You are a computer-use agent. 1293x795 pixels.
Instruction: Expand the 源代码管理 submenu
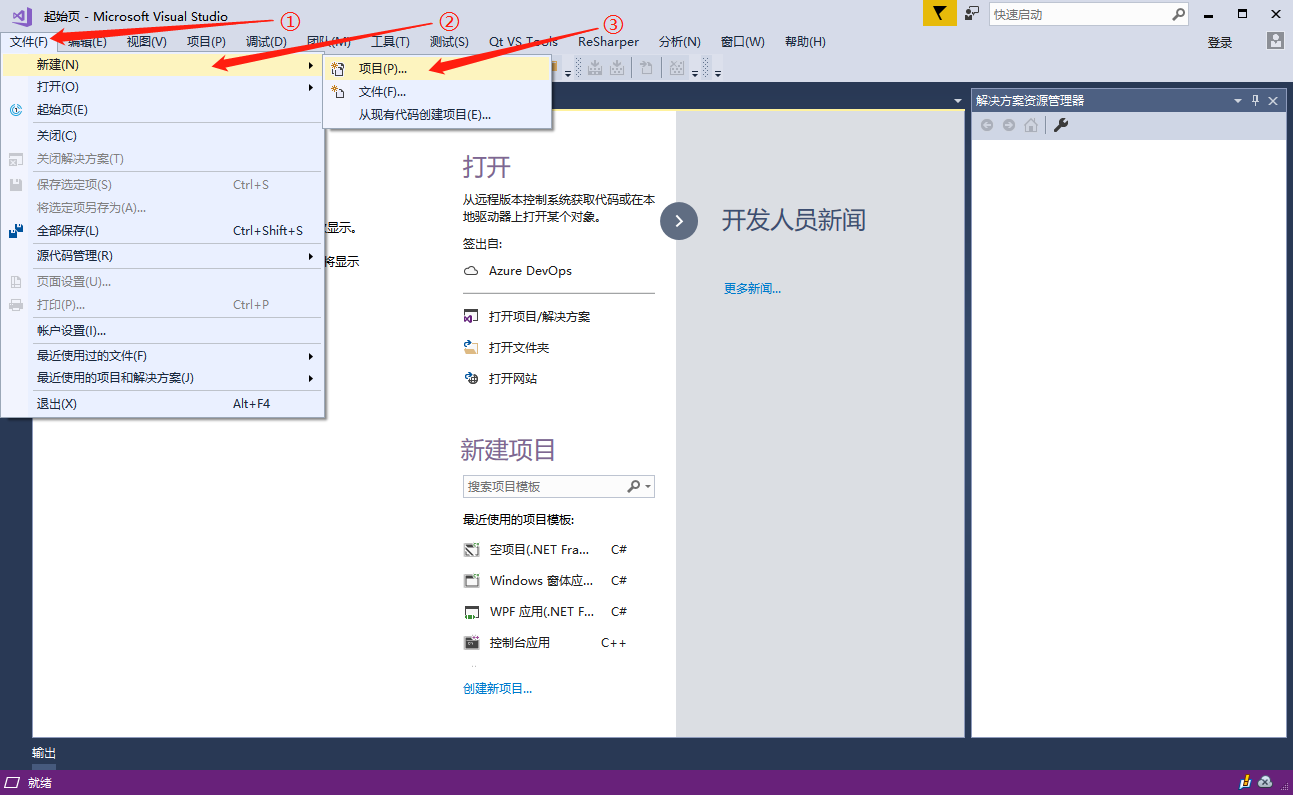pyautogui.click(x=310, y=256)
